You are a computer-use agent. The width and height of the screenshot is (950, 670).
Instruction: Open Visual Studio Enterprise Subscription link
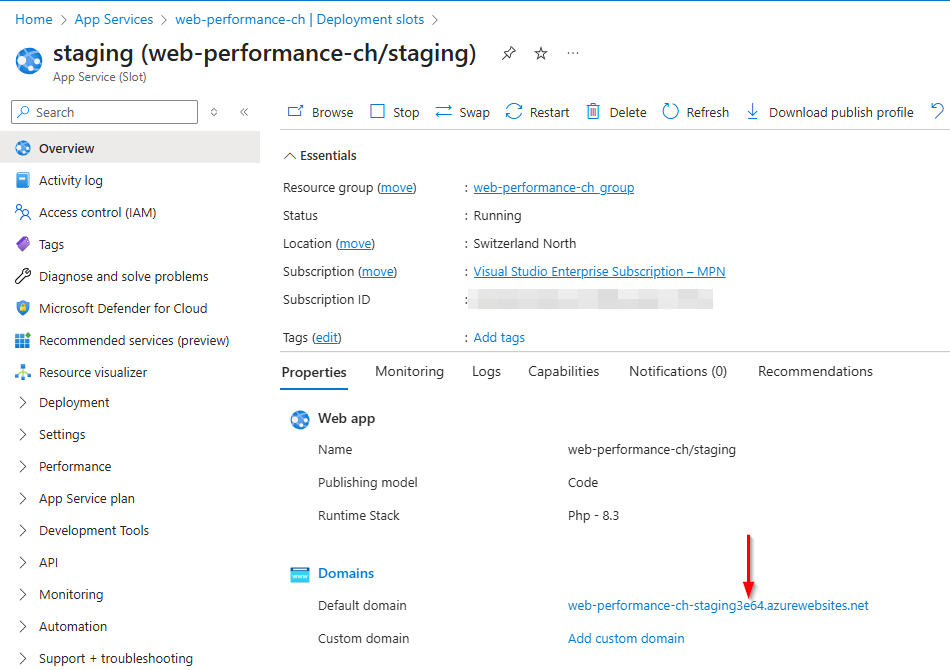[x=599, y=271]
